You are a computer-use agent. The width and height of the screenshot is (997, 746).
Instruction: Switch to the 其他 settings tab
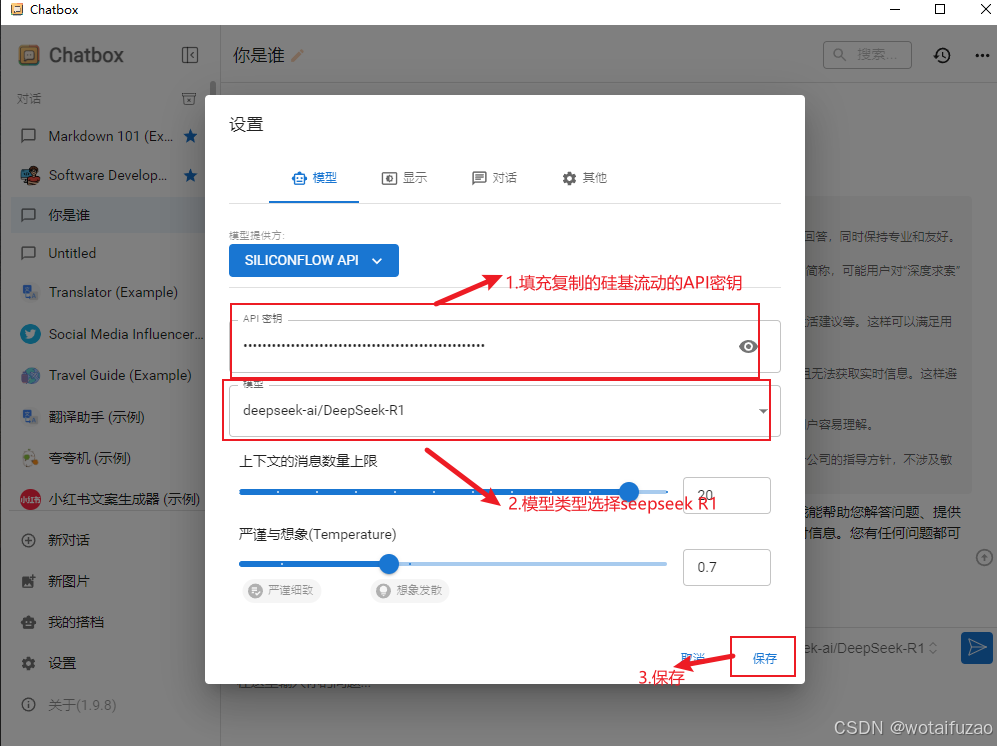pos(584,178)
